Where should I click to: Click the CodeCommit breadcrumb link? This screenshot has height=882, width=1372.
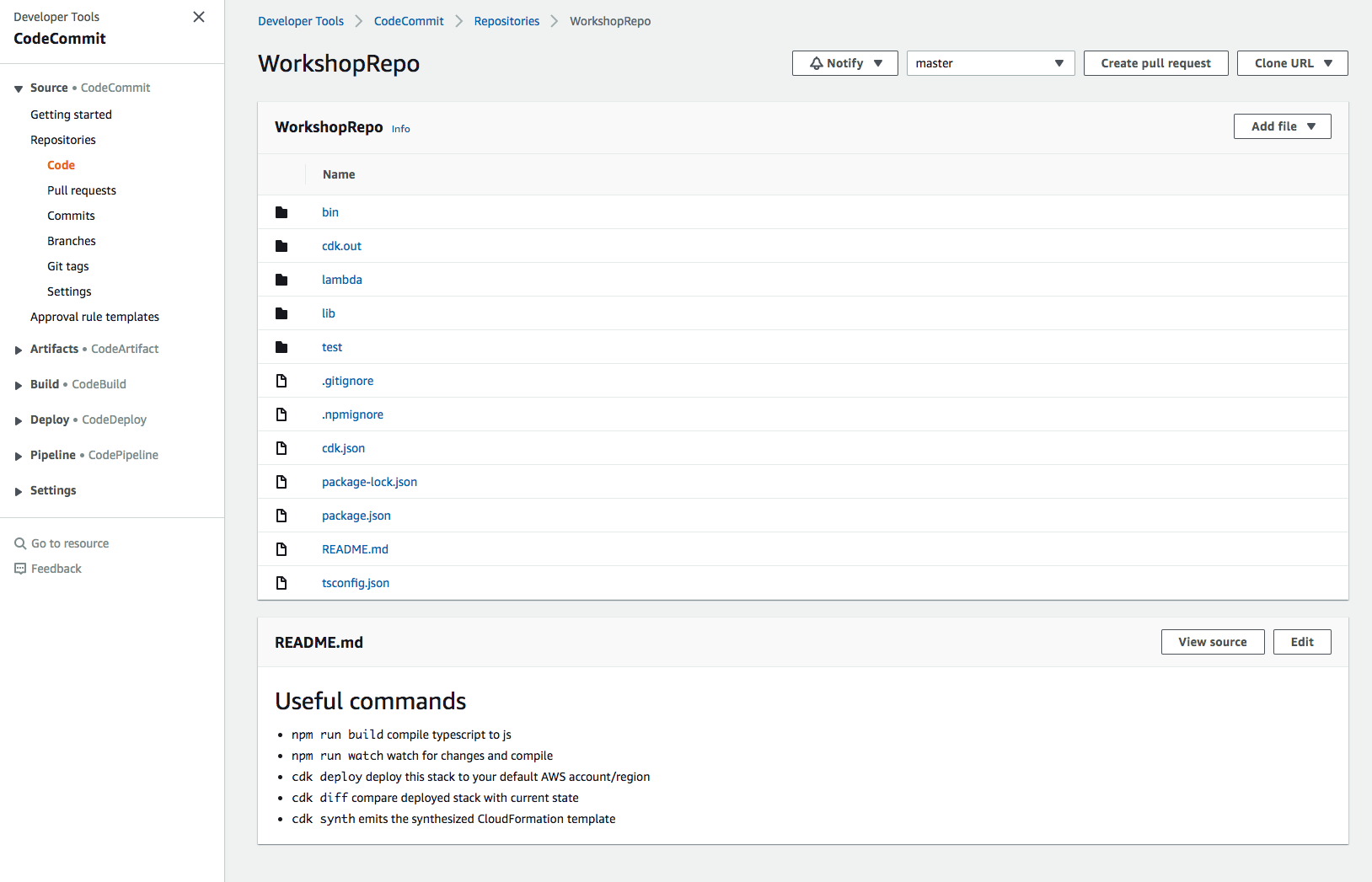[409, 21]
